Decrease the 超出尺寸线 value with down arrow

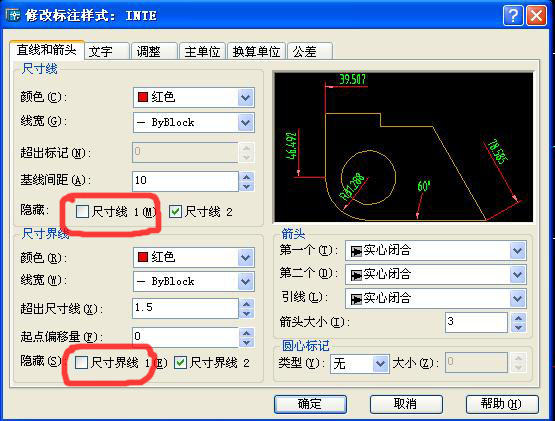(247, 313)
